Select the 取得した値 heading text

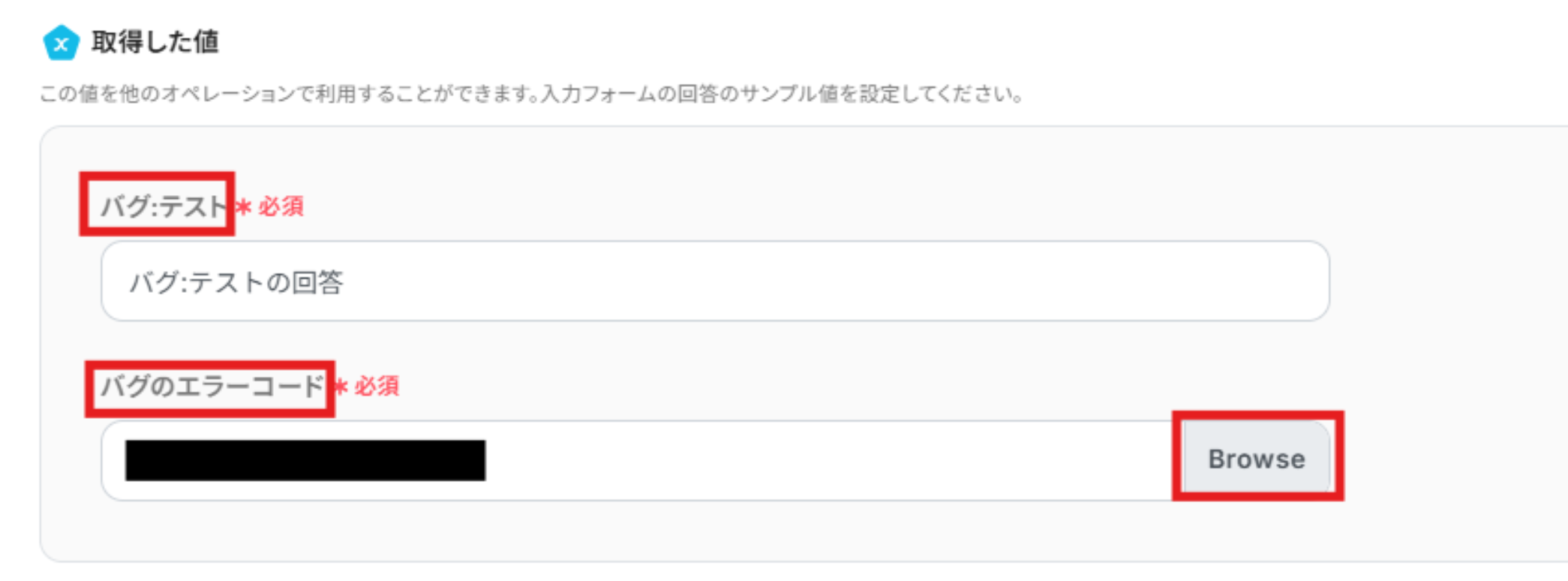pos(155,42)
